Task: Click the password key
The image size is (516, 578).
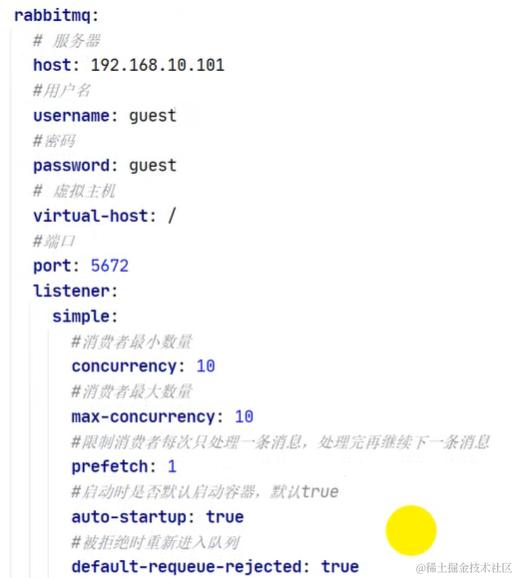Action: (71, 166)
